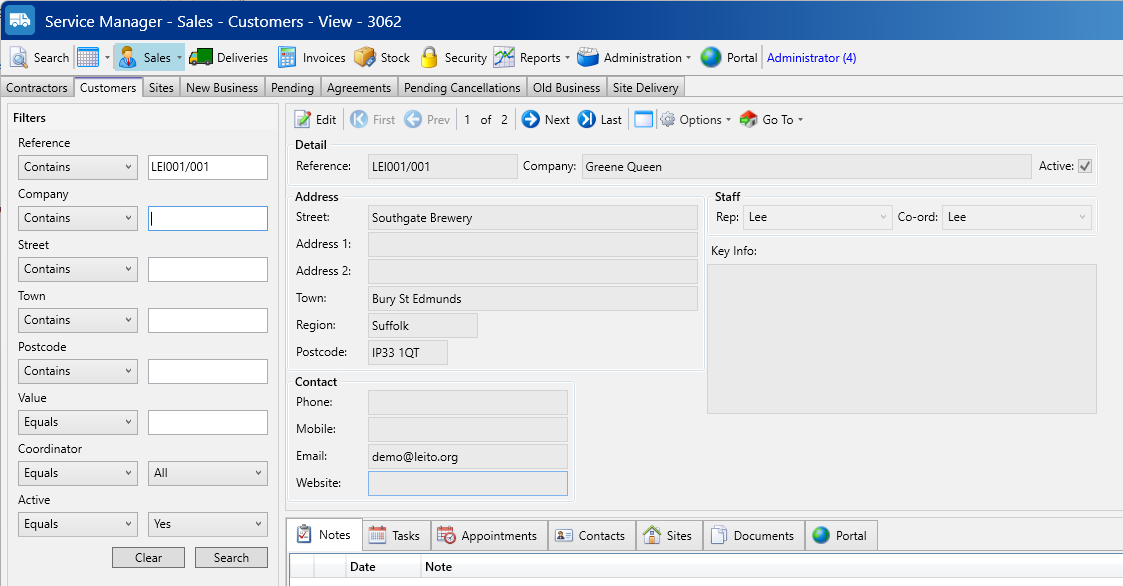Viewport: 1123px width, 586px height.
Task: Expand the Reference Contains operator dropdown
Action: click(x=78, y=167)
